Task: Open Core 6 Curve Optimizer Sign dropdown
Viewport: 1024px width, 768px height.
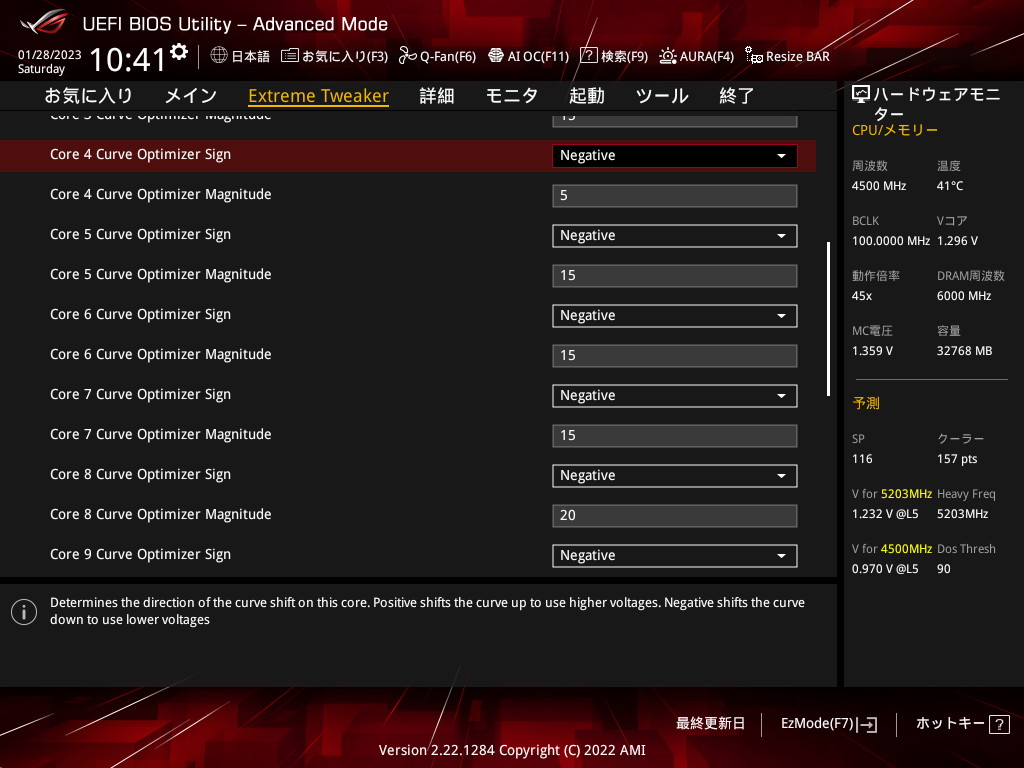Action: pos(675,315)
